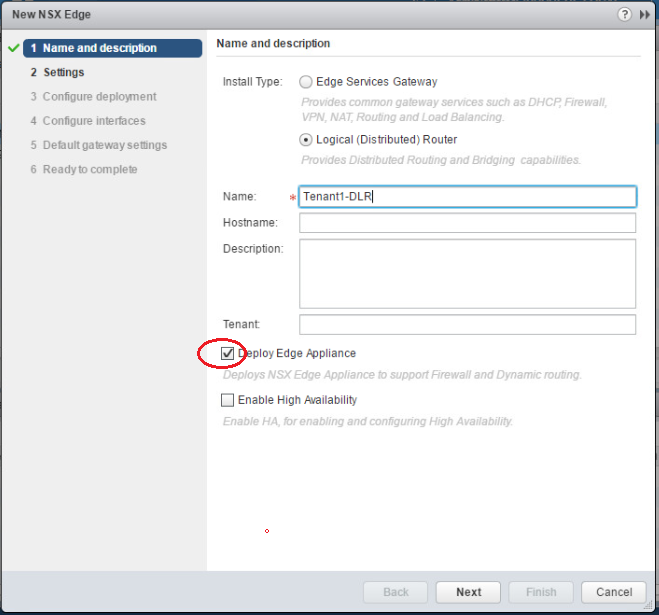Focus the Name field containing Tenant1-DLR
The height and width of the screenshot is (615, 659).
pos(467,197)
